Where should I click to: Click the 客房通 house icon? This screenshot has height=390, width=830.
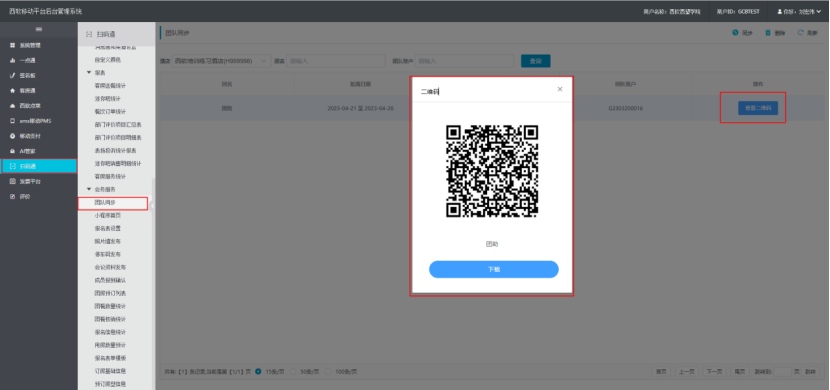click(12, 90)
